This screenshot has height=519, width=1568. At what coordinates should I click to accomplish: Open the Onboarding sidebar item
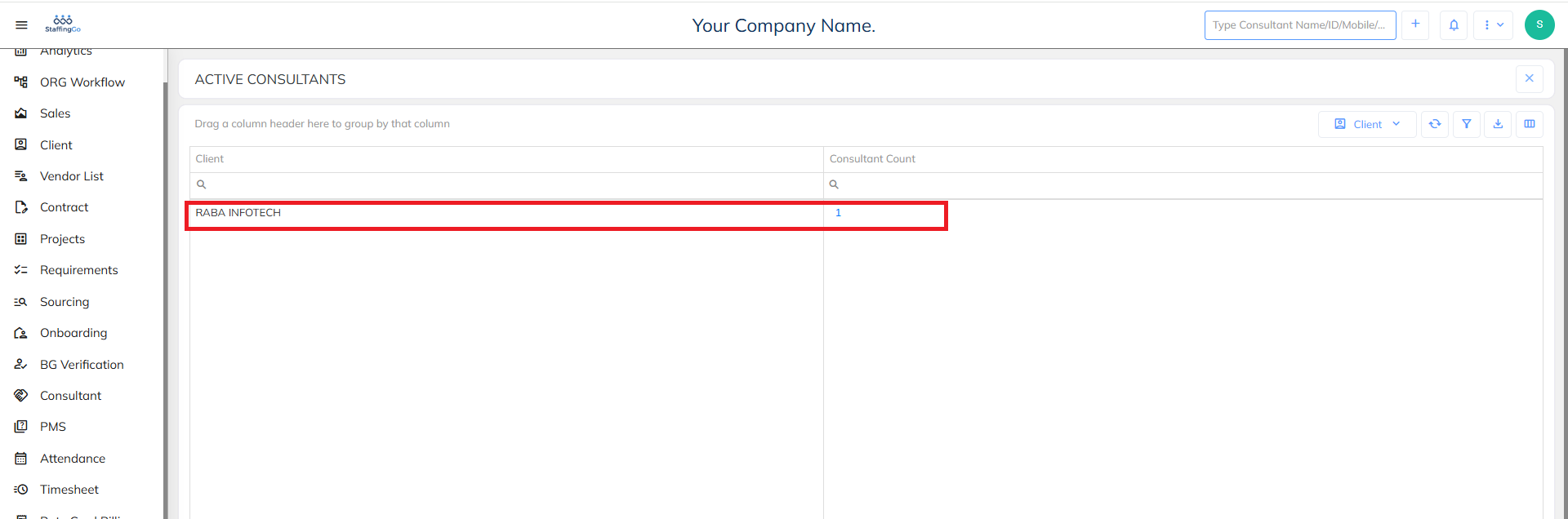click(x=73, y=333)
